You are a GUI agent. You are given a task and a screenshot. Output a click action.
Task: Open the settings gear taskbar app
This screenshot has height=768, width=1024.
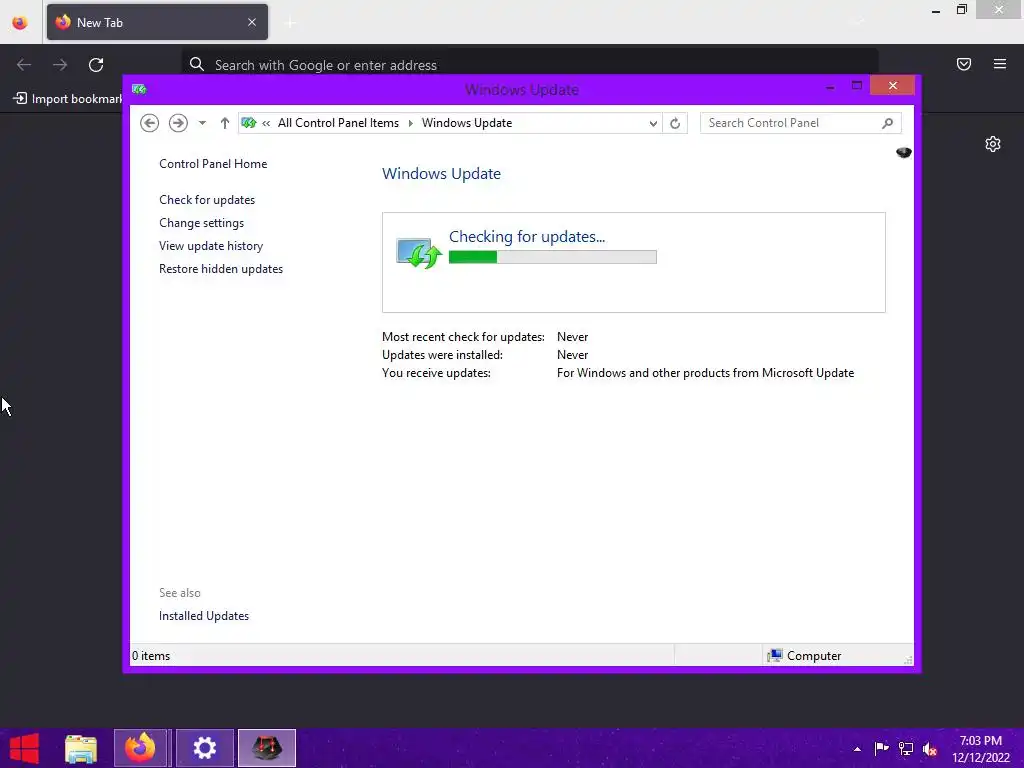tap(204, 748)
